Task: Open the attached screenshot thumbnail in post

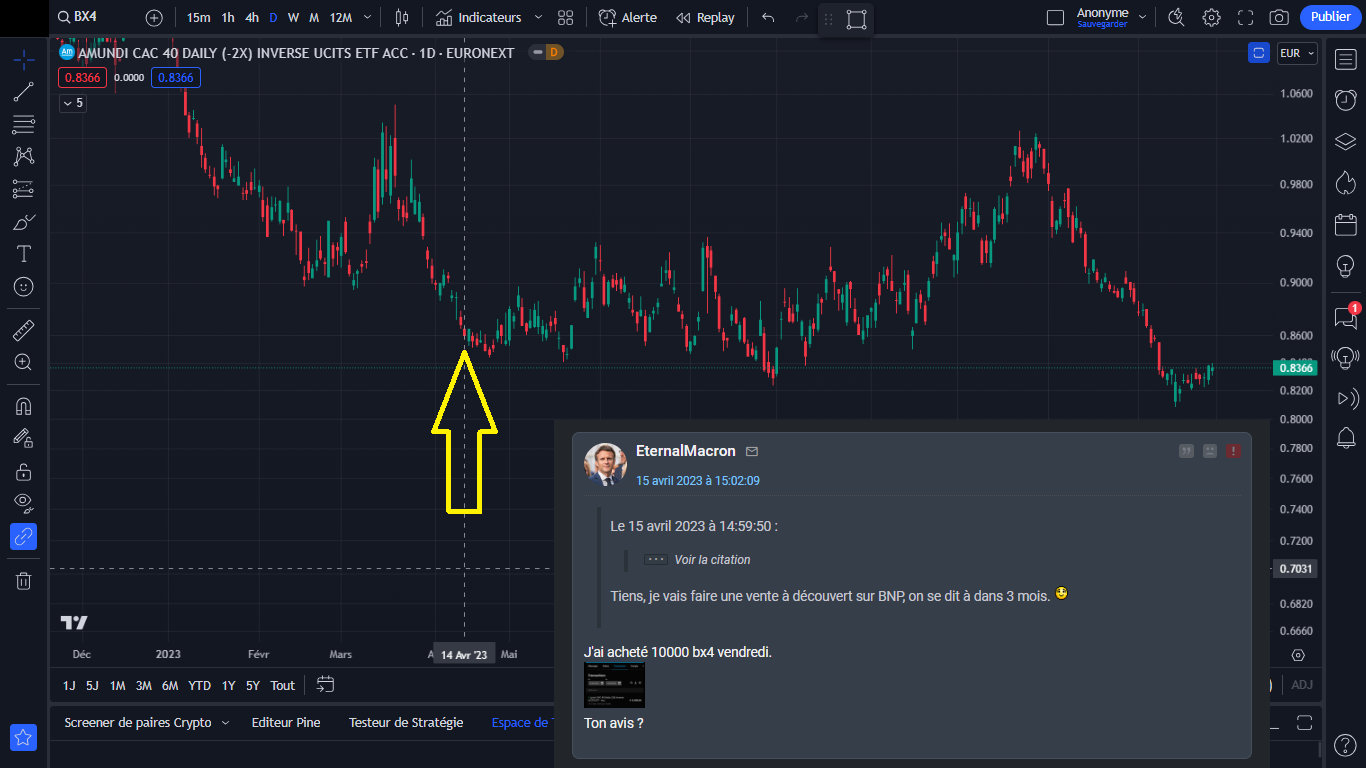Action: click(x=614, y=685)
